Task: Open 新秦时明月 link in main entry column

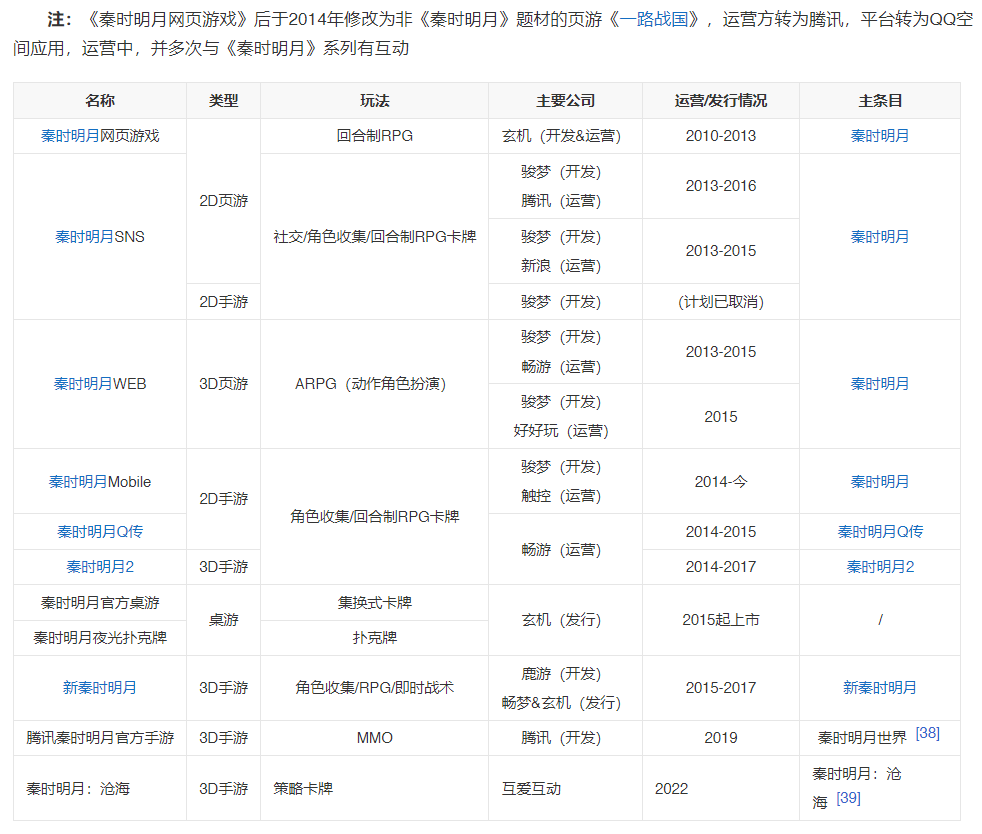Action: (x=879, y=687)
